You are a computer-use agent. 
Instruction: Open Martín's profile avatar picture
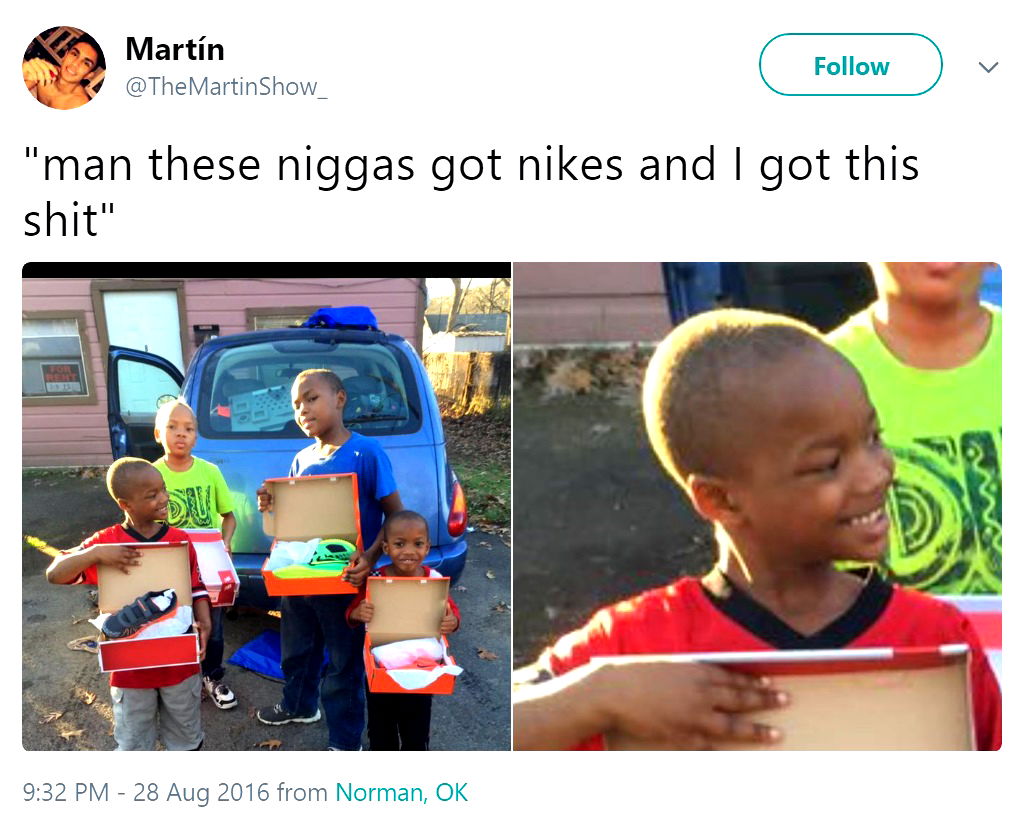pyautogui.click(x=64, y=68)
